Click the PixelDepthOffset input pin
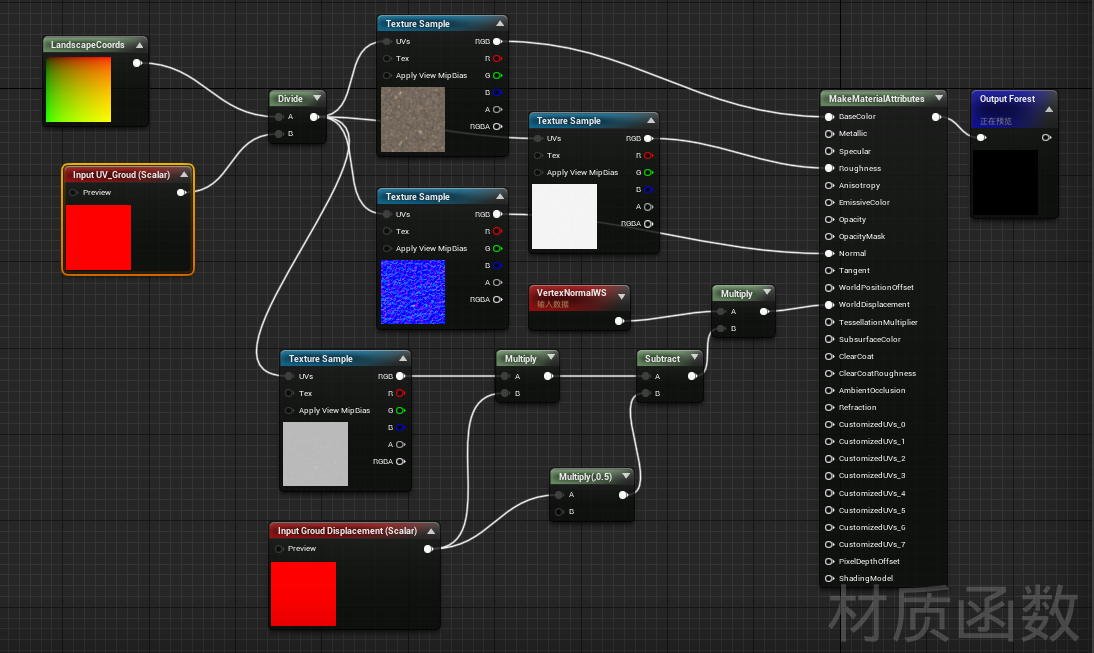 pos(830,562)
